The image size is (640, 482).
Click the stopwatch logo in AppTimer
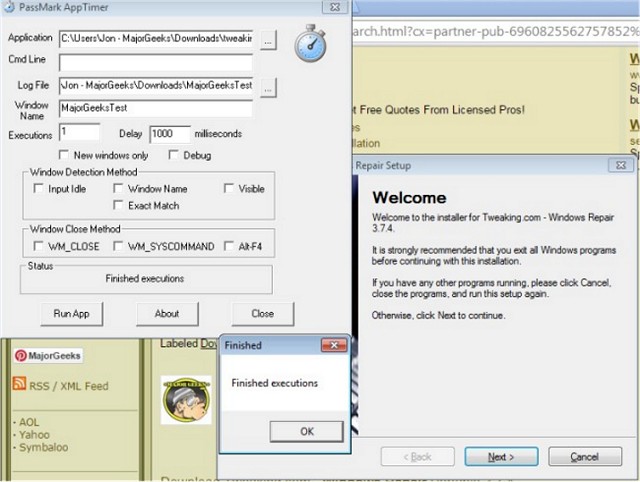click(310, 44)
